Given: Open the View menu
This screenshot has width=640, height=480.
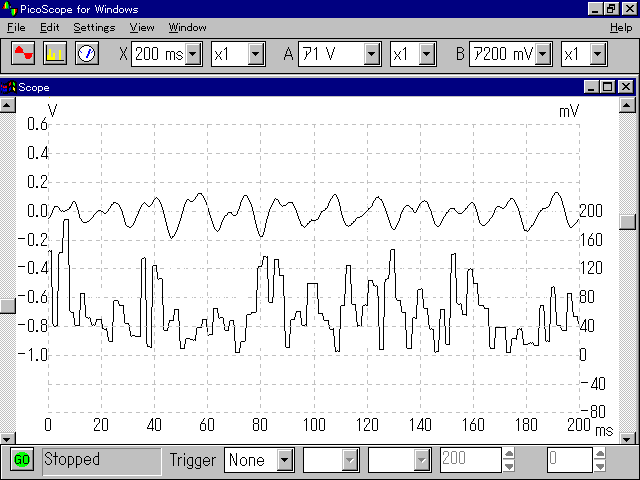Looking at the screenshot, I should pyautogui.click(x=142, y=27).
